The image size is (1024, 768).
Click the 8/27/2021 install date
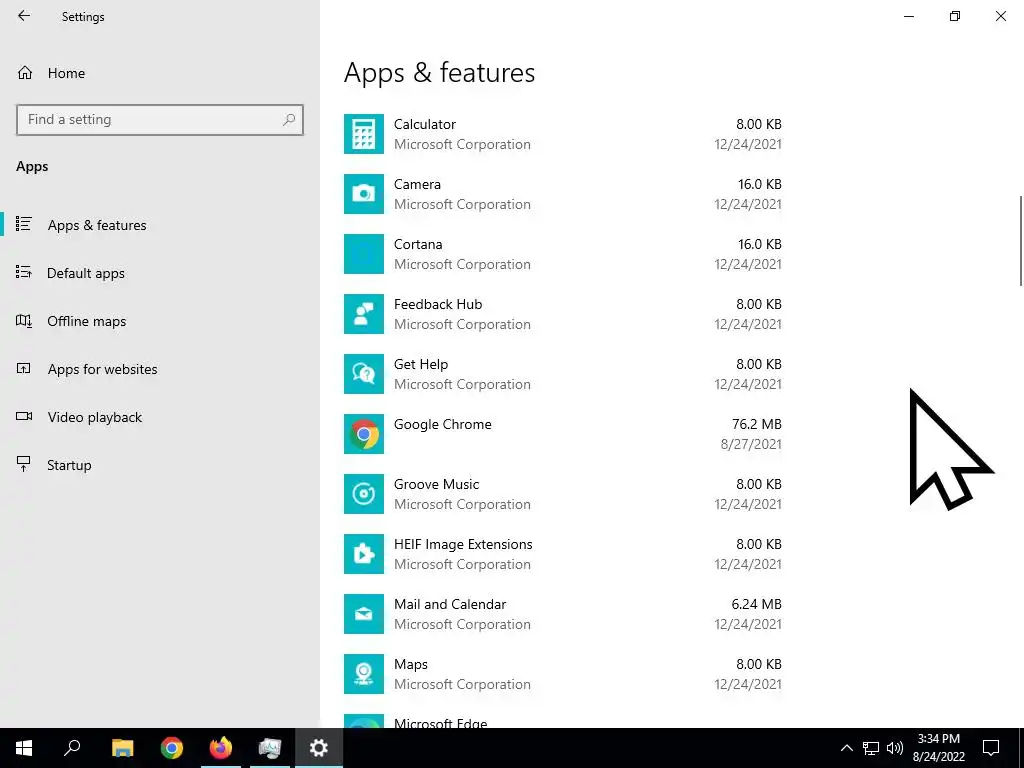coord(751,444)
